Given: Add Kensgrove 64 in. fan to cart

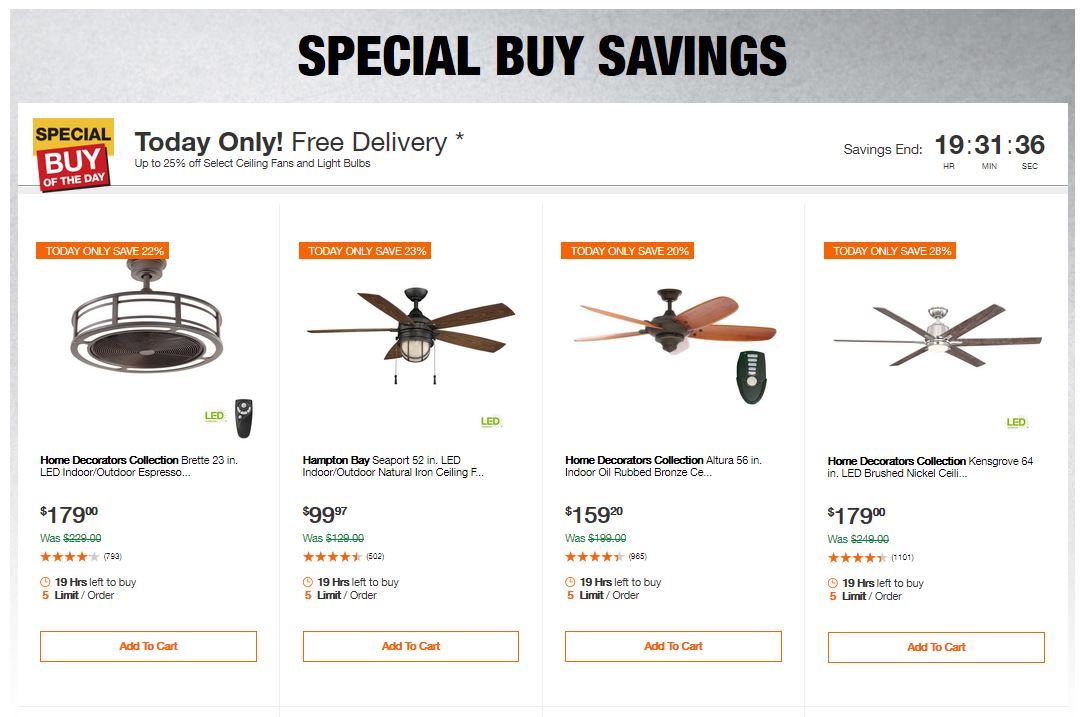Looking at the screenshot, I should [936, 647].
